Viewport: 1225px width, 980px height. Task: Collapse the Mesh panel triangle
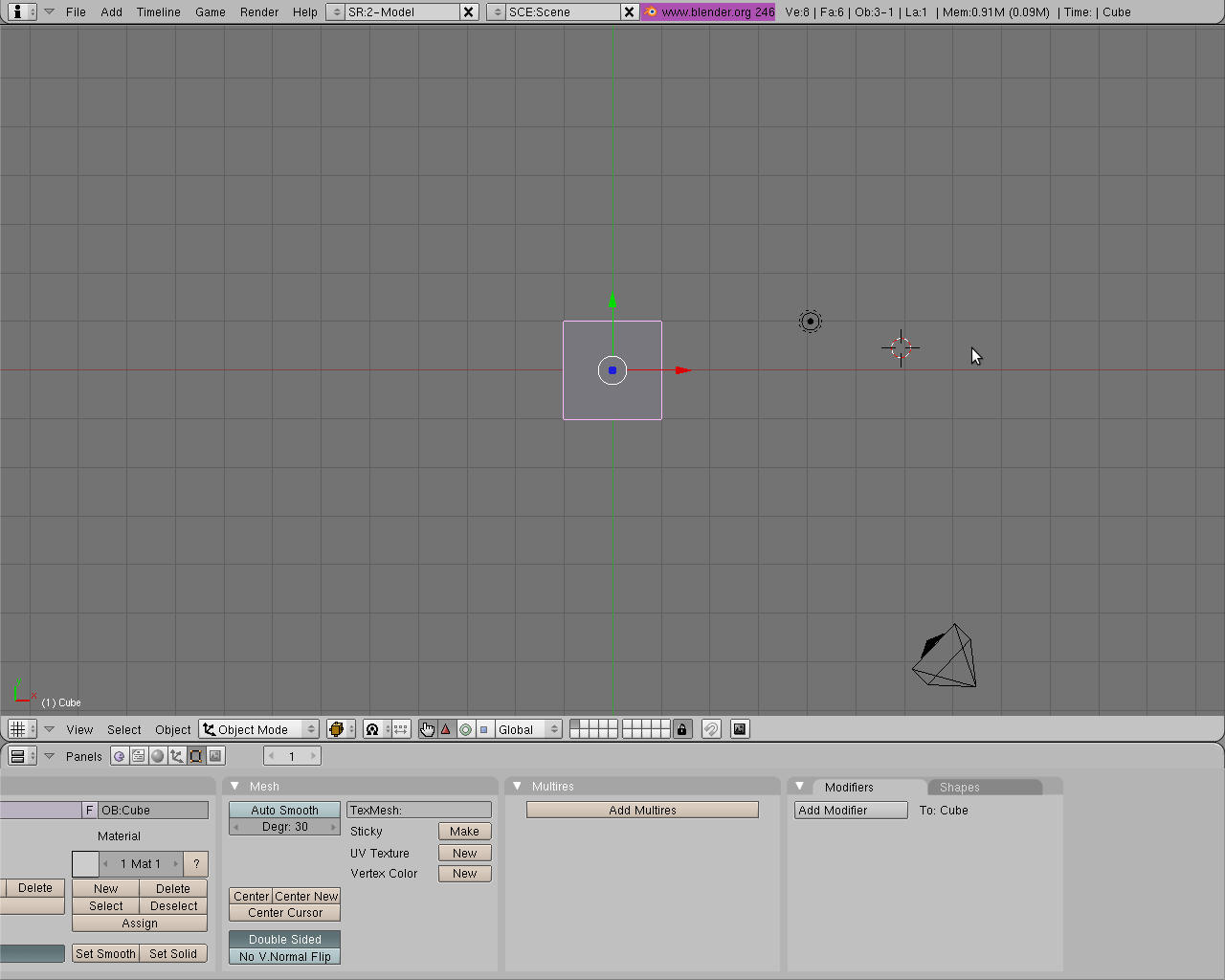tap(234, 786)
